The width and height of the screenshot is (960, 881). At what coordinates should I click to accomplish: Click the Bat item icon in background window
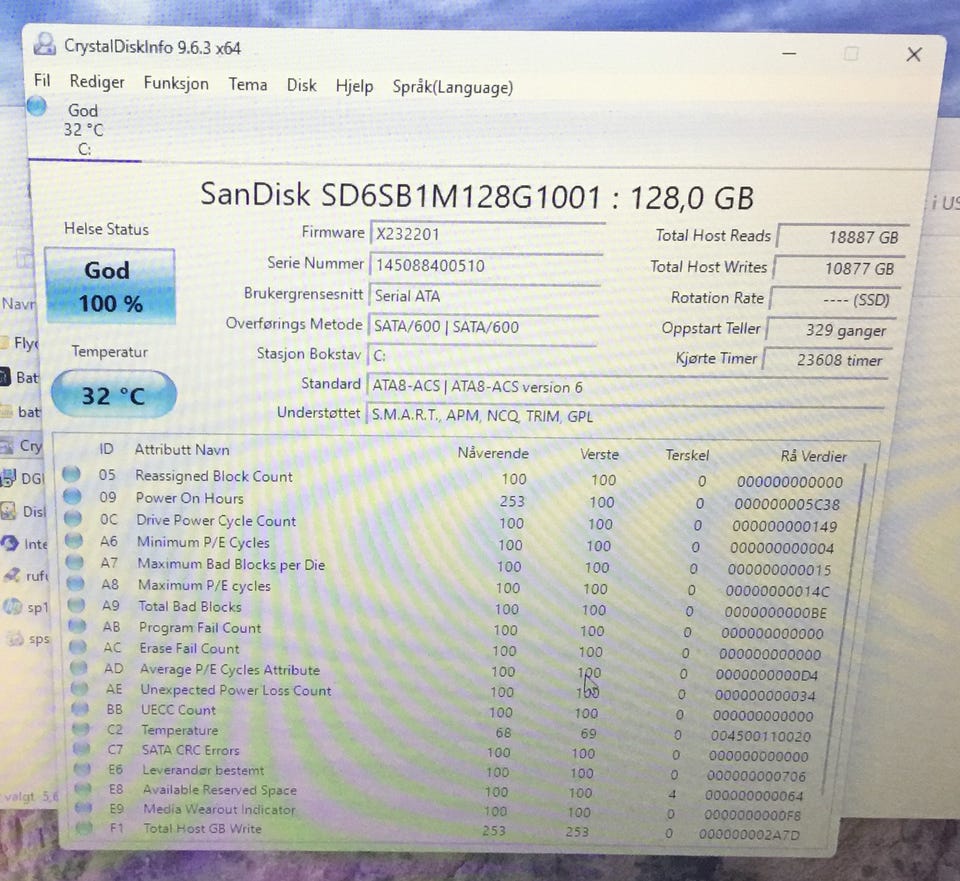click(x=5, y=377)
